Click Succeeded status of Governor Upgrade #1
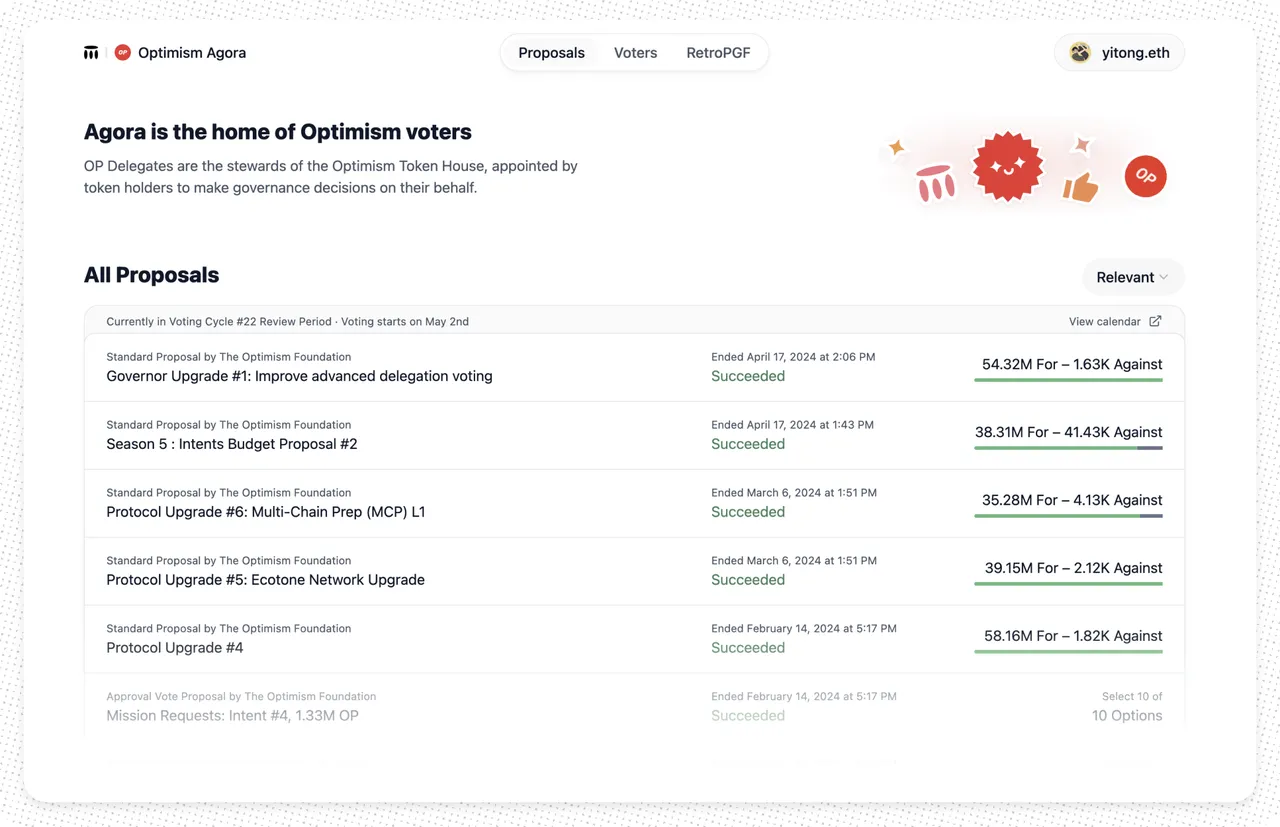This screenshot has height=827, width=1280. click(x=748, y=376)
